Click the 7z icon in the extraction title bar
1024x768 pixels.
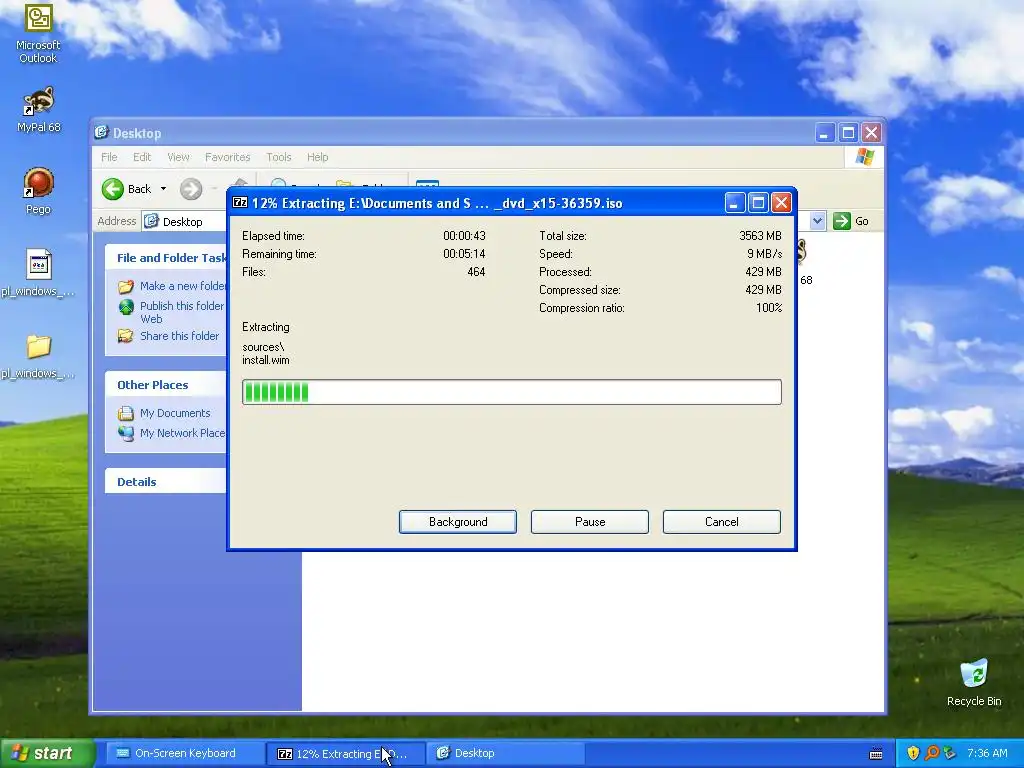pyautogui.click(x=240, y=202)
